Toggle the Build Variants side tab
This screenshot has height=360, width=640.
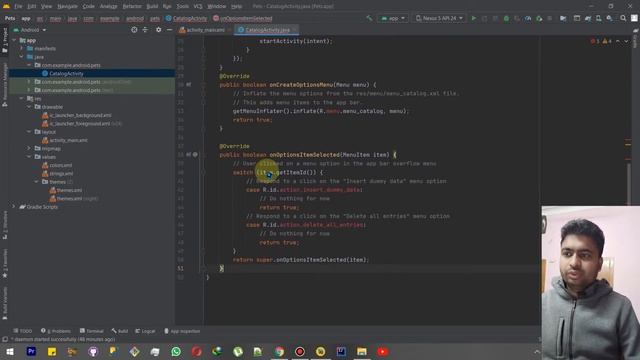pyautogui.click(x=5, y=302)
